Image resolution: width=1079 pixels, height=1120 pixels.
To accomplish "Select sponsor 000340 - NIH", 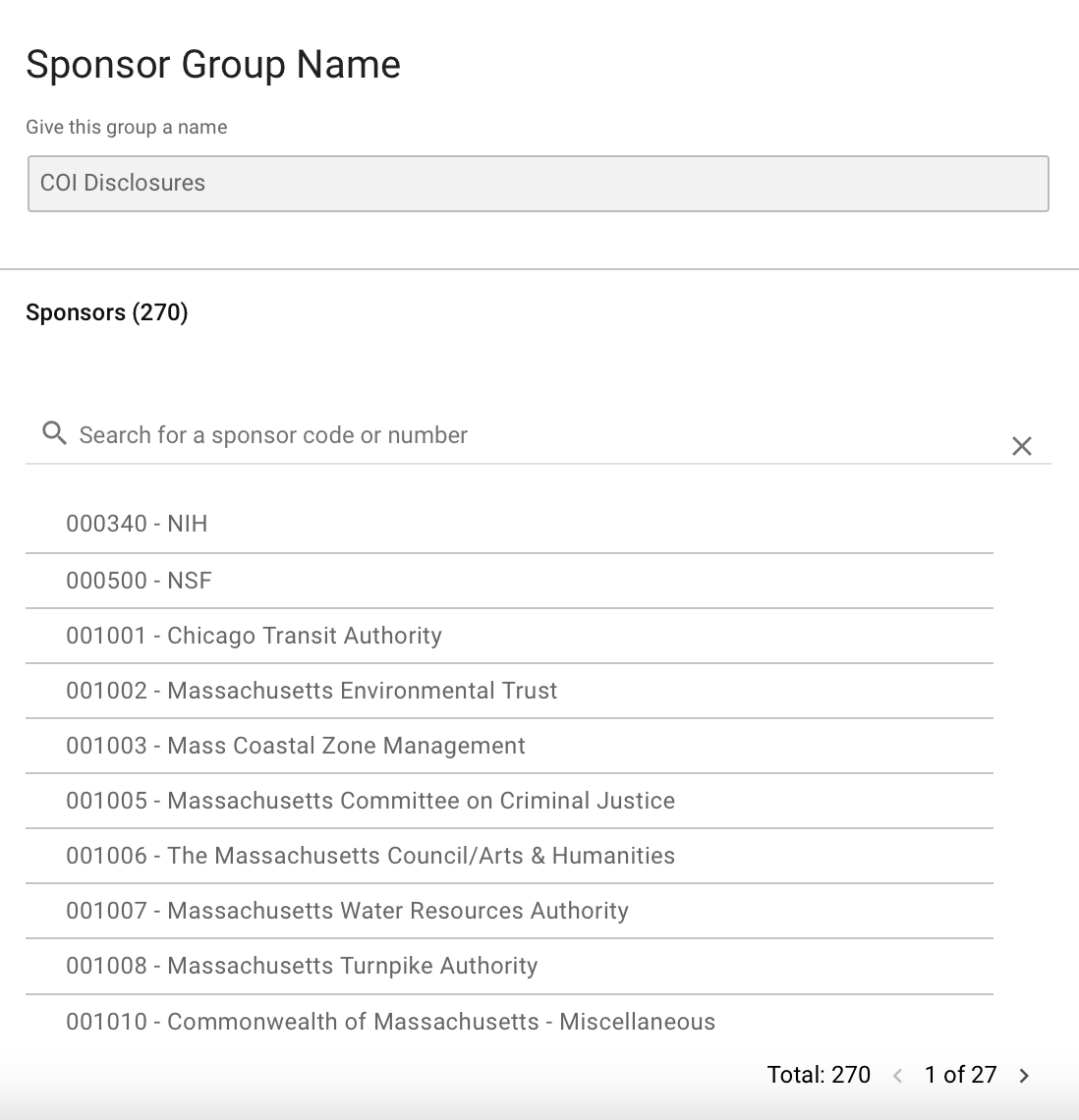I will pos(137,524).
